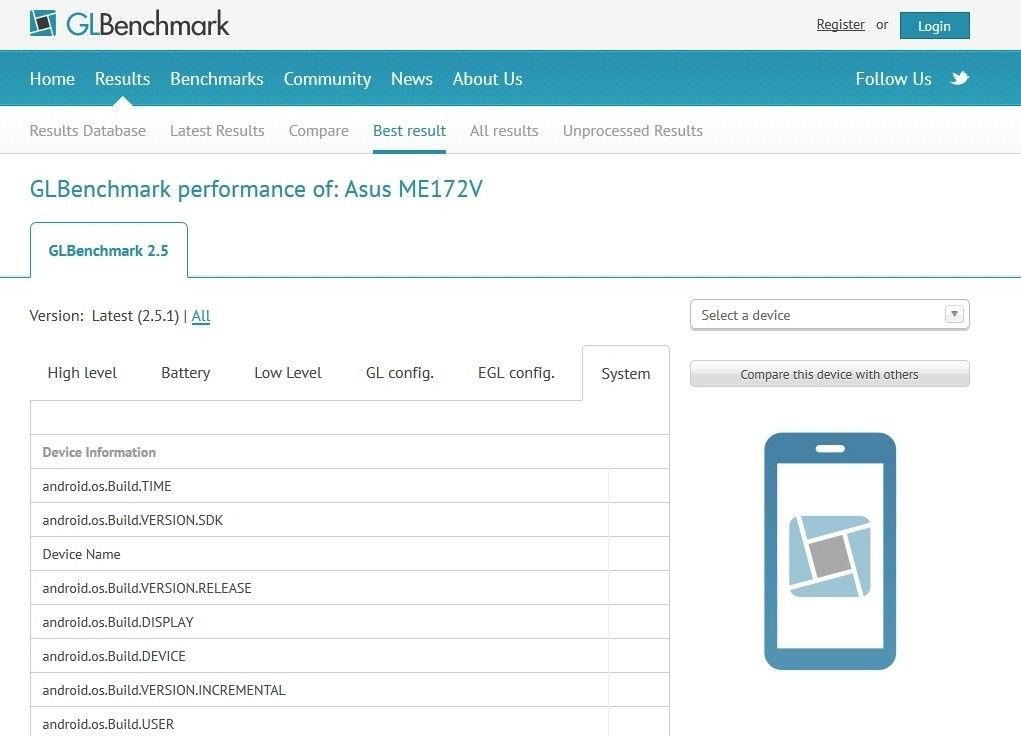Click Compare this device with others button

[830, 374]
